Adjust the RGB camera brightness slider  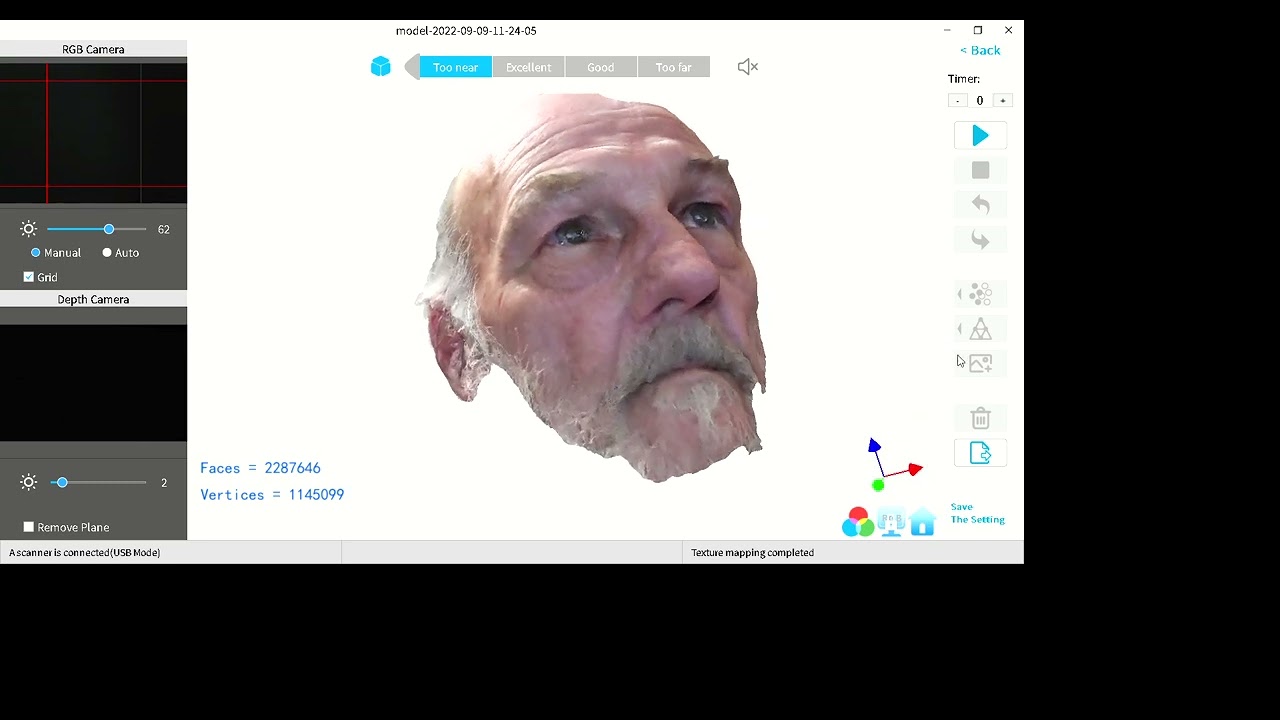[x=97, y=229]
